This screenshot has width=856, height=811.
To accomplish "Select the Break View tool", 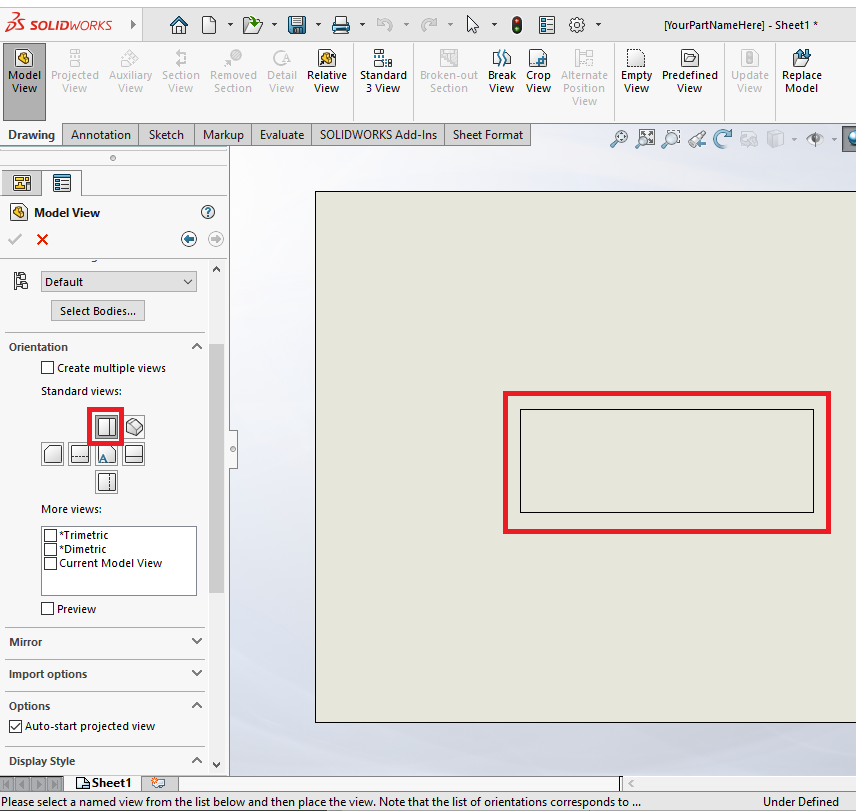I will [x=501, y=70].
